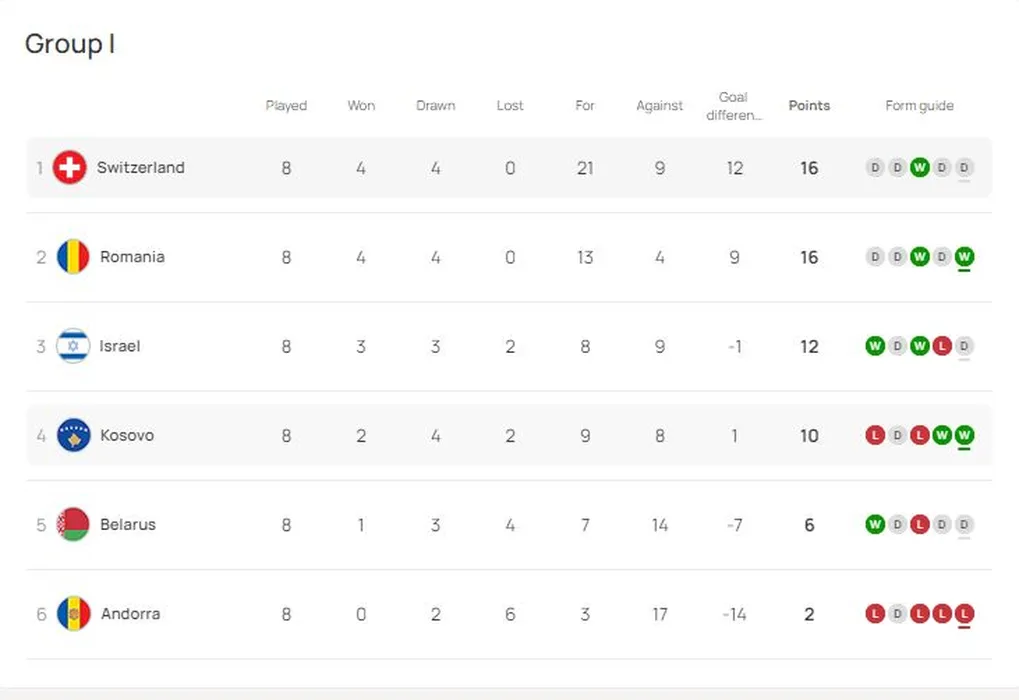
Task: Click the Romania flag icon
Action: point(73,257)
